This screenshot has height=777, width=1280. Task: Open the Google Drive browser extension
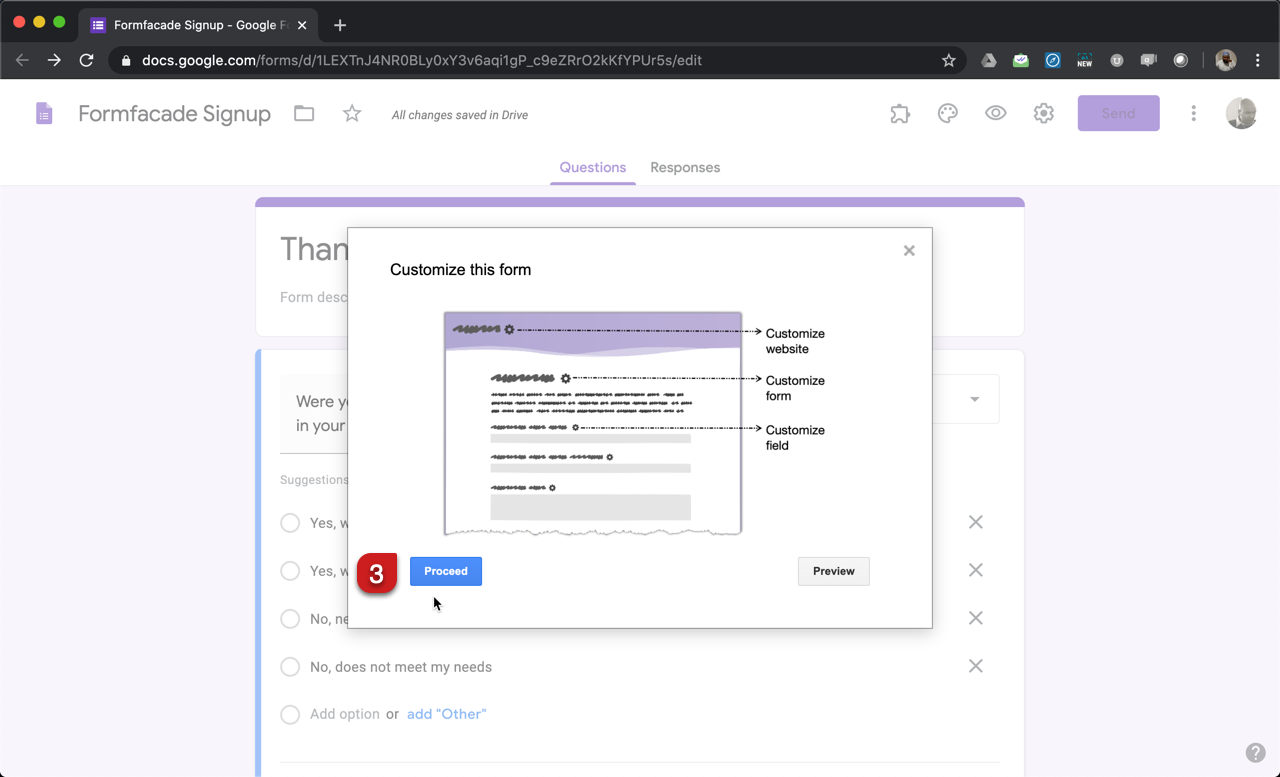[988, 60]
